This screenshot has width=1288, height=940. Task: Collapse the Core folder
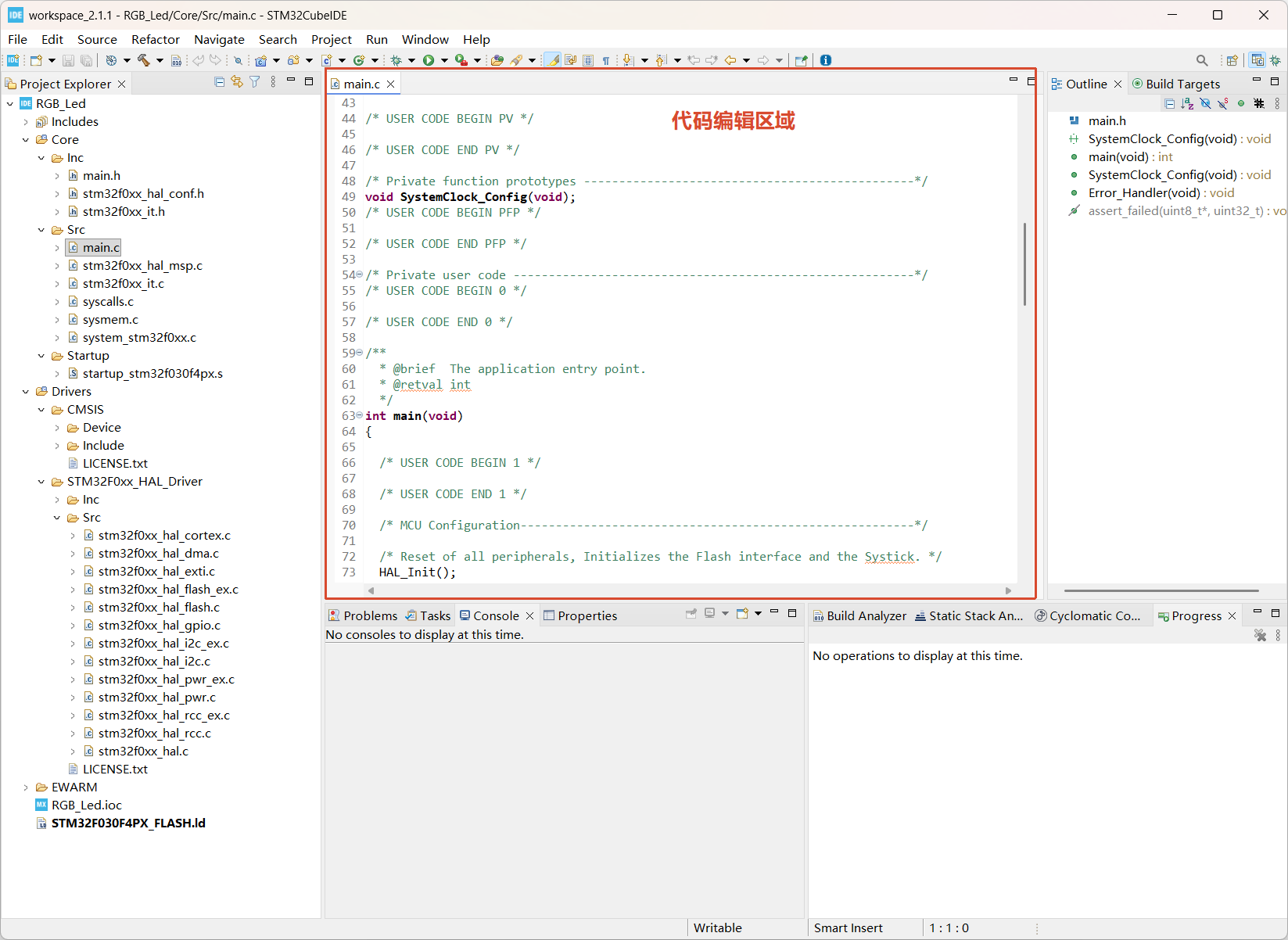coord(26,140)
